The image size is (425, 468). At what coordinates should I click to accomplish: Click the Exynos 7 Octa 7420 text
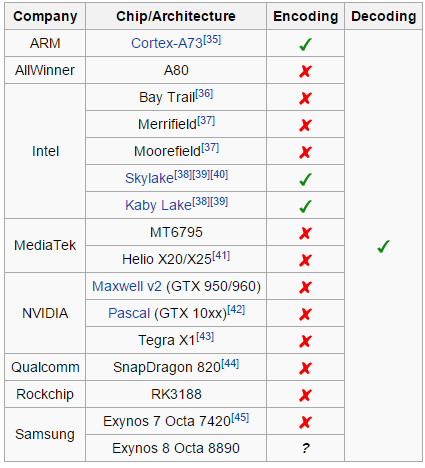pos(167,421)
